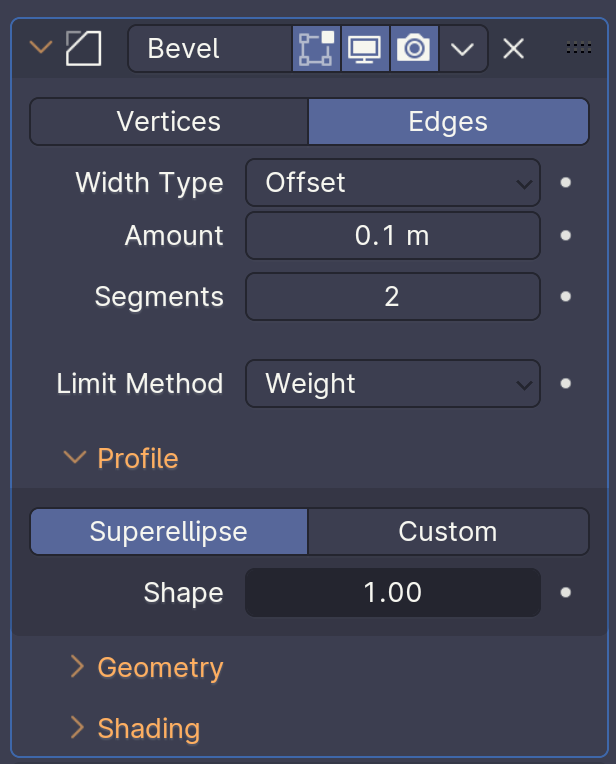Click the Bevel modifier name field

click(x=212, y=48)
